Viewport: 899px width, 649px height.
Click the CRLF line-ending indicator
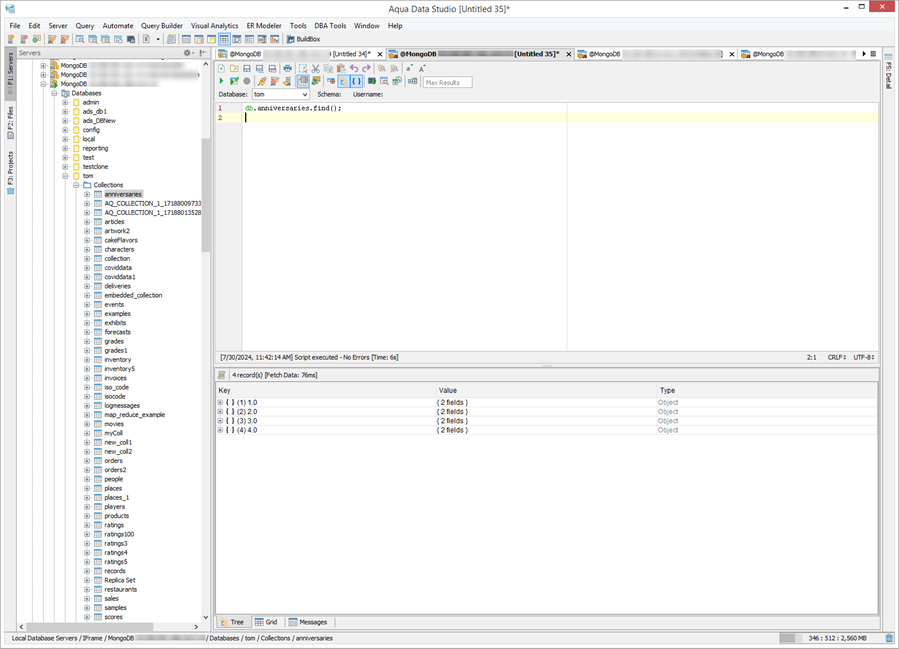[x=837, y=357]
